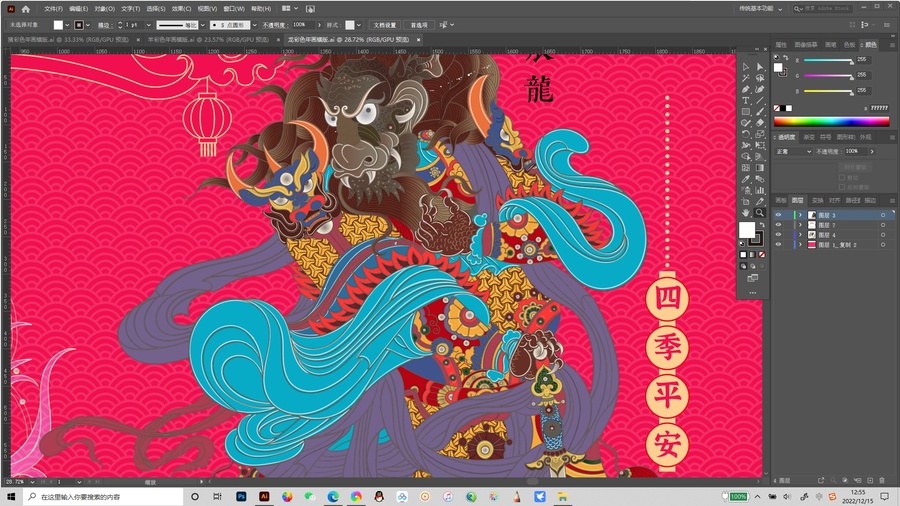
Task: Toggle visibility of 图层 1_复制 2
Action: (778, 244)
